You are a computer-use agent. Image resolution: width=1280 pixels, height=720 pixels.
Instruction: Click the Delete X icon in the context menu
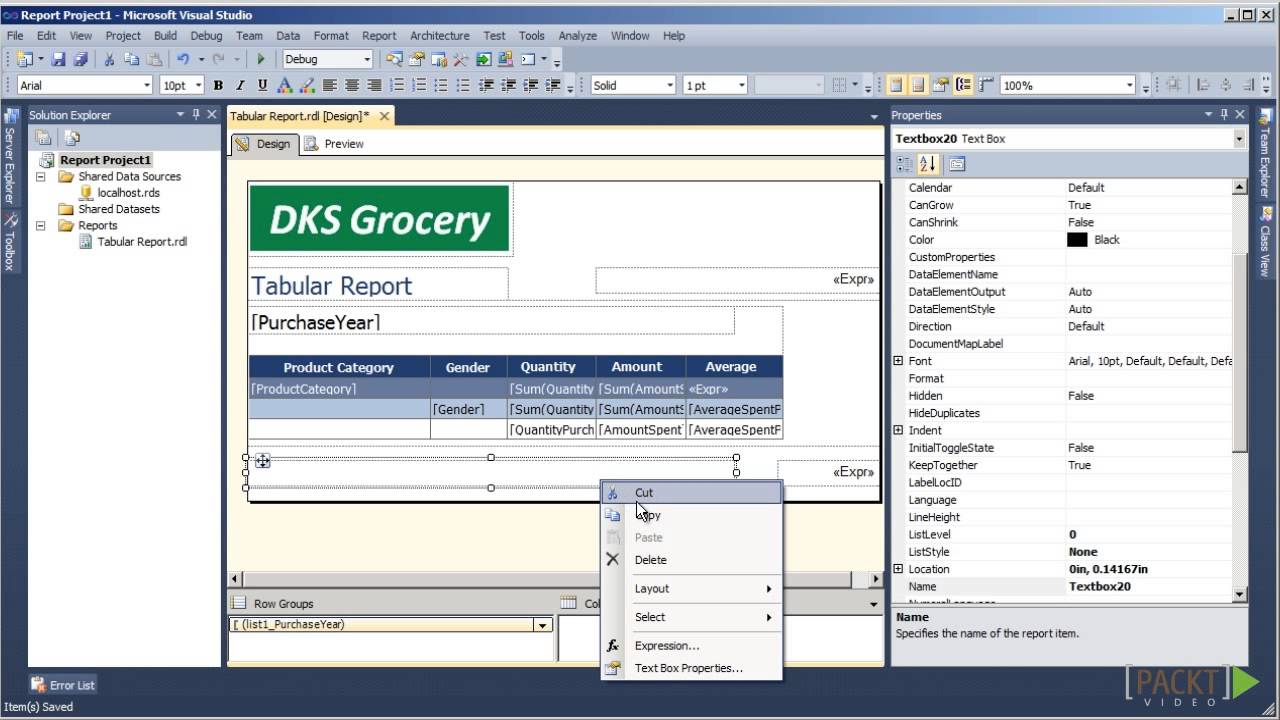point(613,560)
